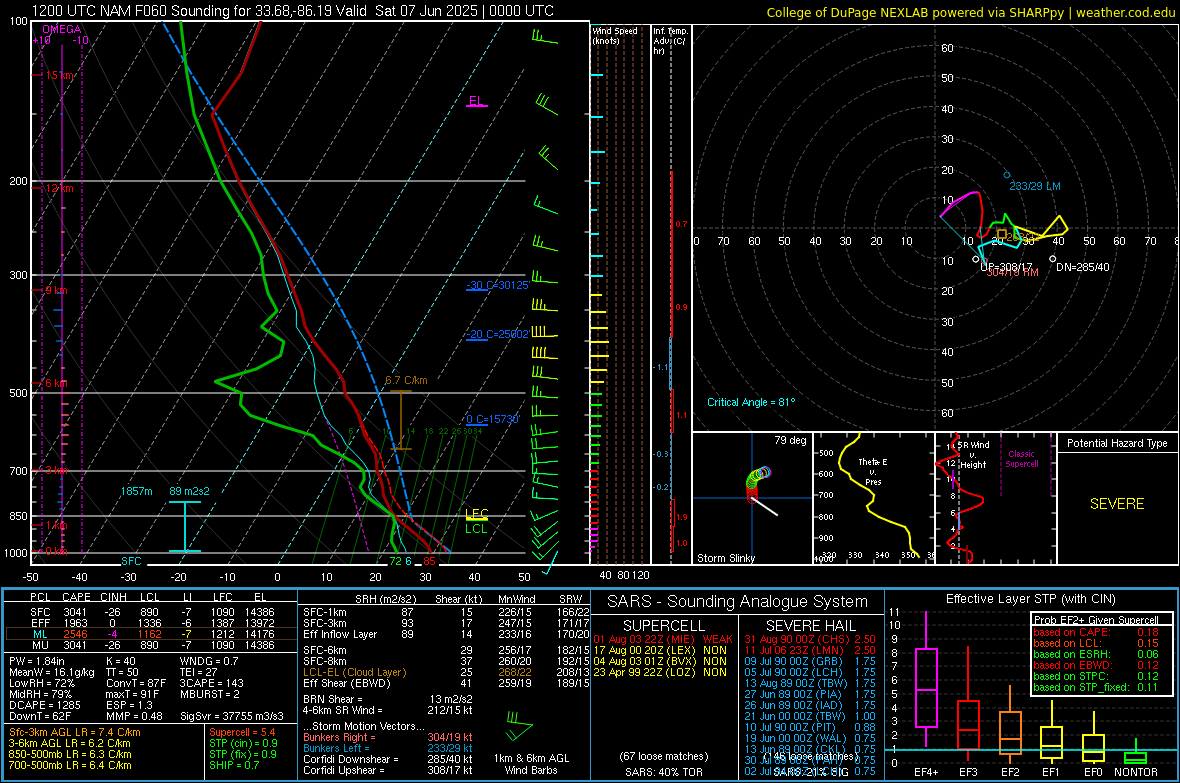The image size is (1180, 783).
Task: Click '79 deg' in Storm Slinky panel
Action: point(790,440)
